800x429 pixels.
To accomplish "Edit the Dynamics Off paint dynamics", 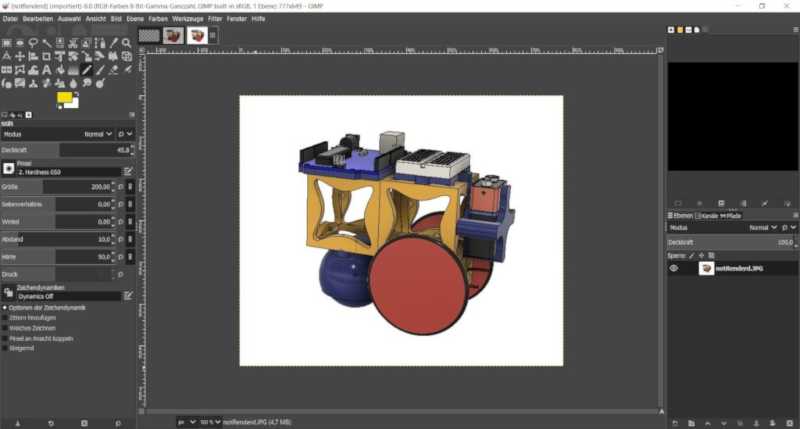I will (x=128, y=295).
